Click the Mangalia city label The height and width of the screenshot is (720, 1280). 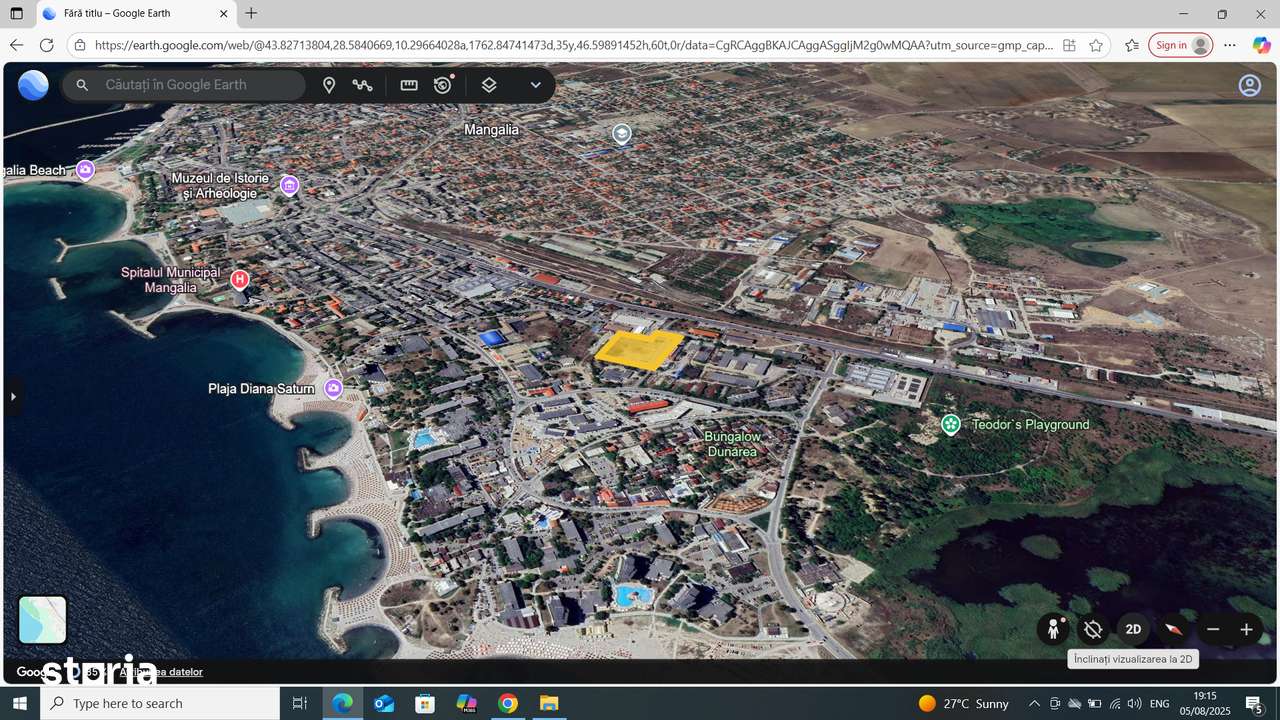[491, 130]
